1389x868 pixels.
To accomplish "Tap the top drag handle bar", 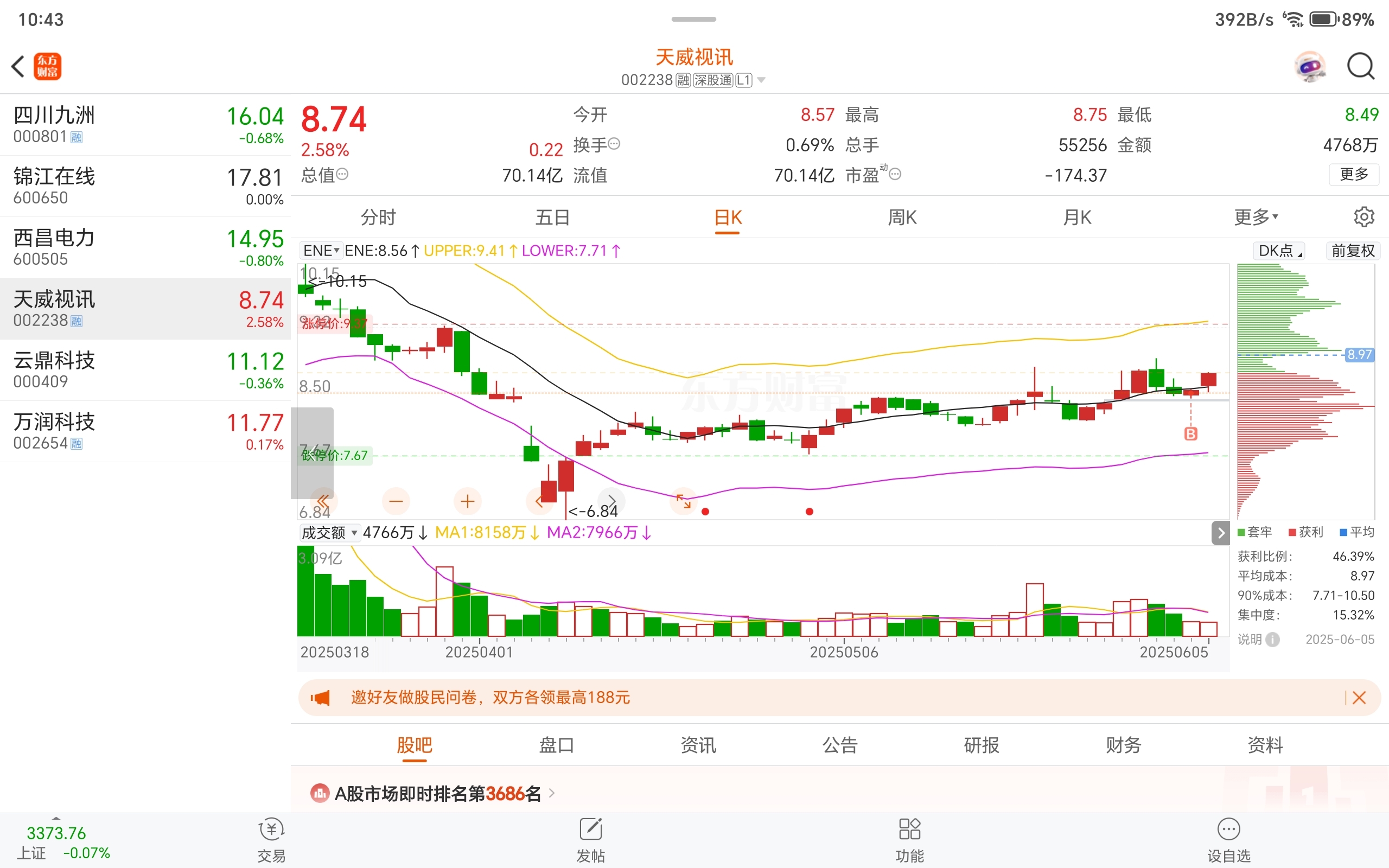I will pyautogui.click(x=694, y=19).
